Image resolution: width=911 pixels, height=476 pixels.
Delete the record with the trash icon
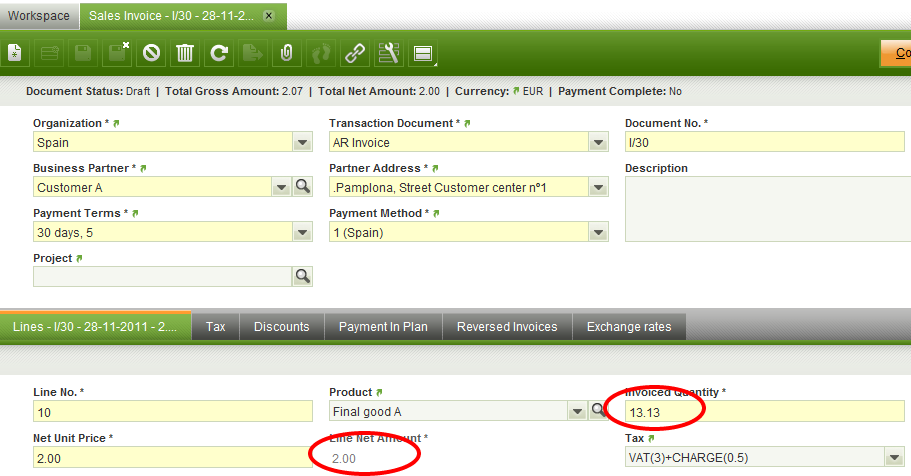(x=185, y=53)
